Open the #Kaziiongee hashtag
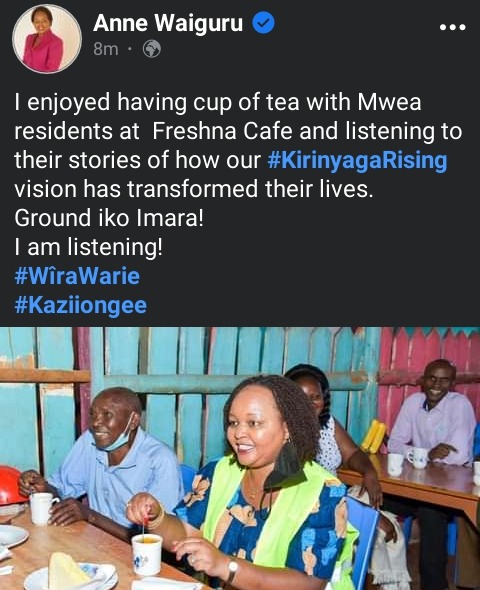480x590 pixels. 81,305
